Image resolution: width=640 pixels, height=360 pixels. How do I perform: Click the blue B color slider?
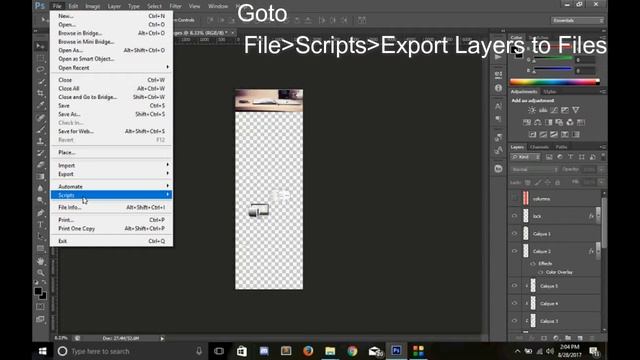tap(553, 70)
